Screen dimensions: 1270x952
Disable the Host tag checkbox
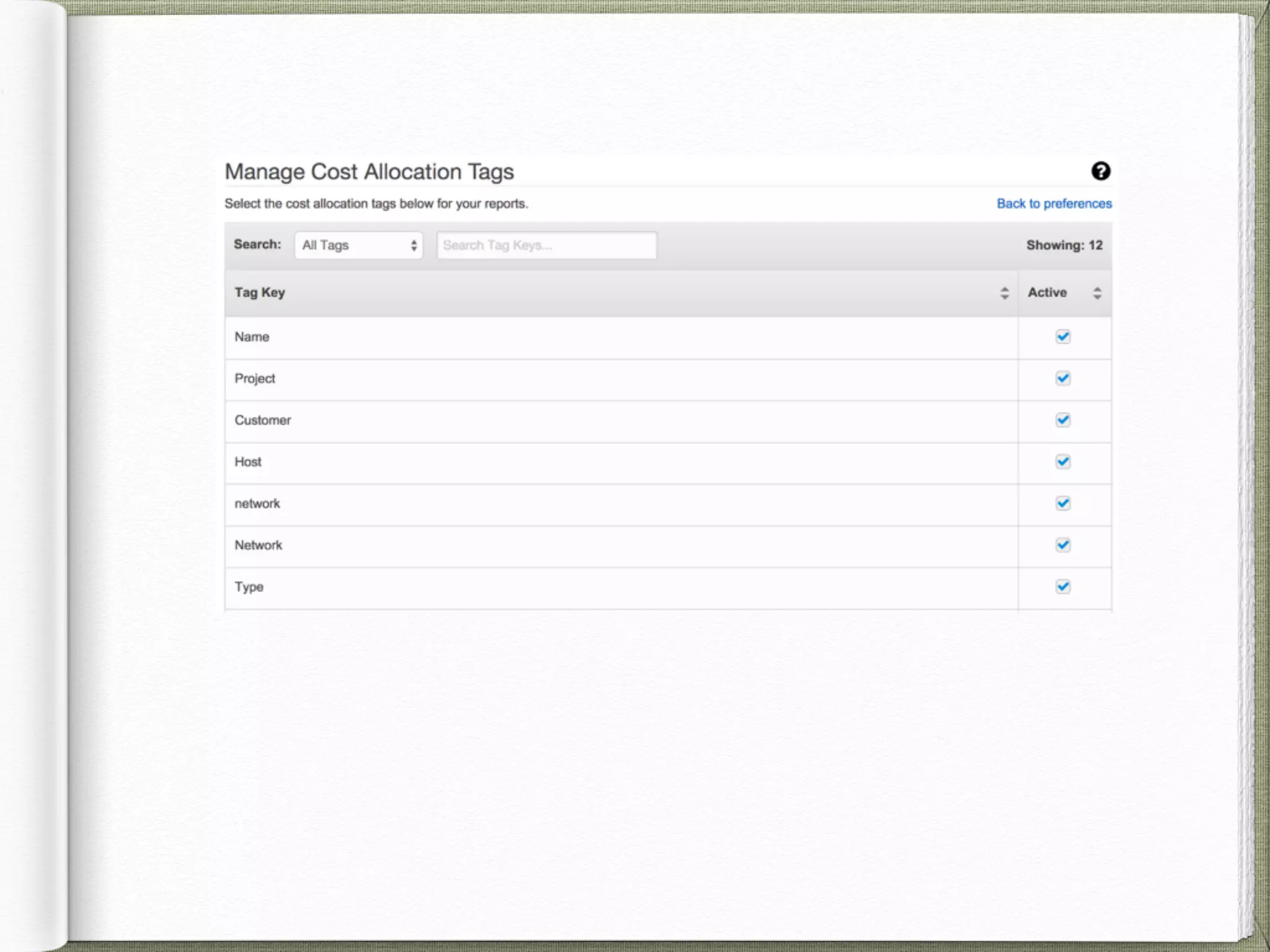(1063, 462)
